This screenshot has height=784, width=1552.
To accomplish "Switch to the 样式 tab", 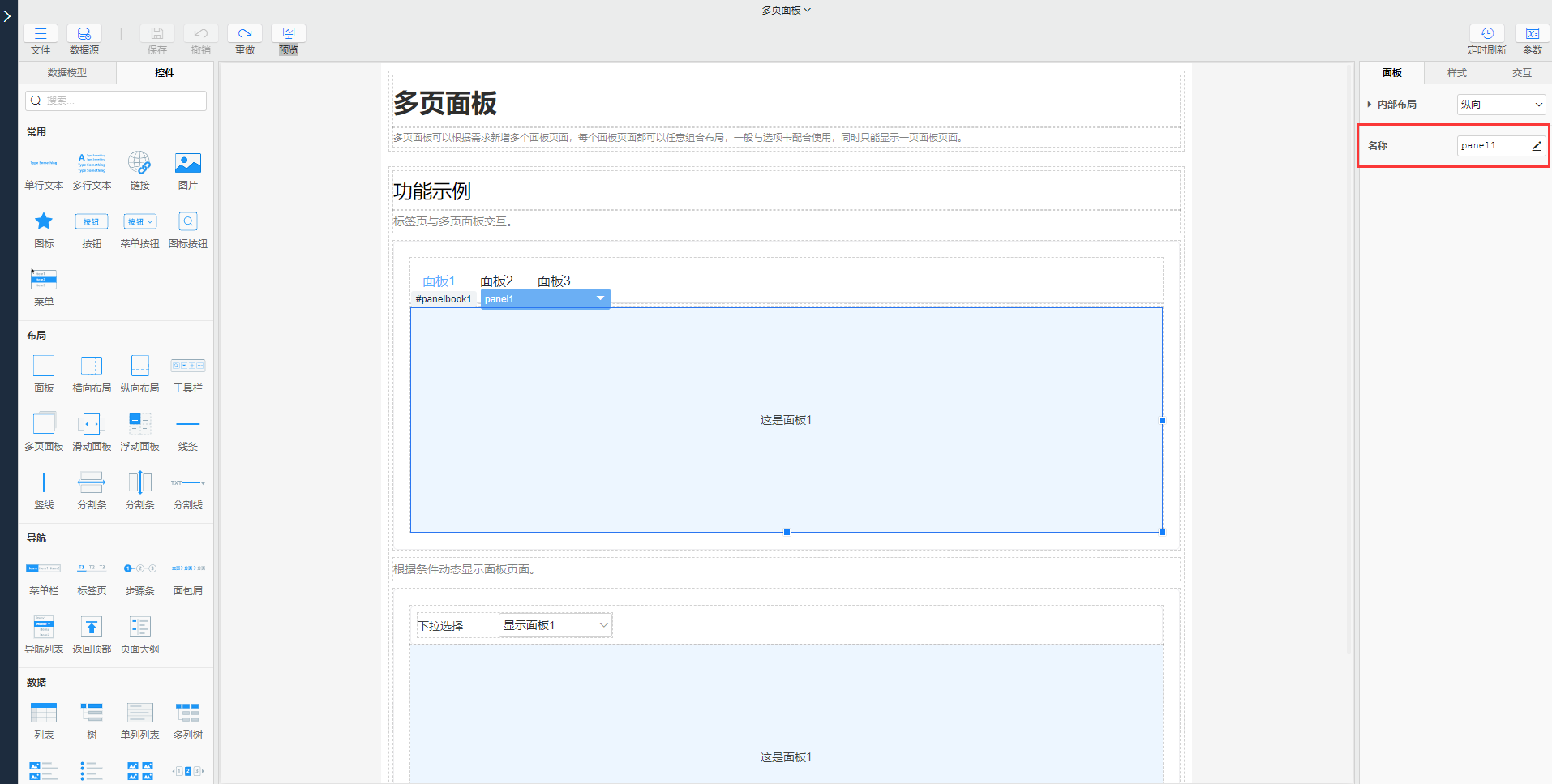I will point(1456,73).
